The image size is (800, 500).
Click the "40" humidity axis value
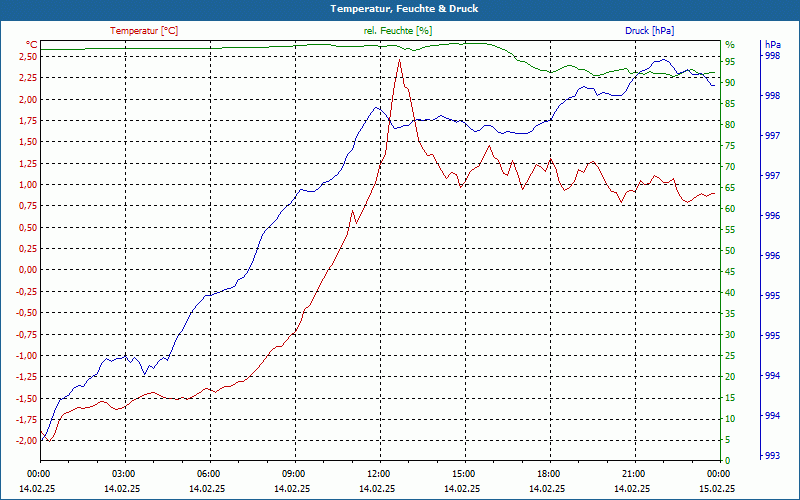coord(730,293)
